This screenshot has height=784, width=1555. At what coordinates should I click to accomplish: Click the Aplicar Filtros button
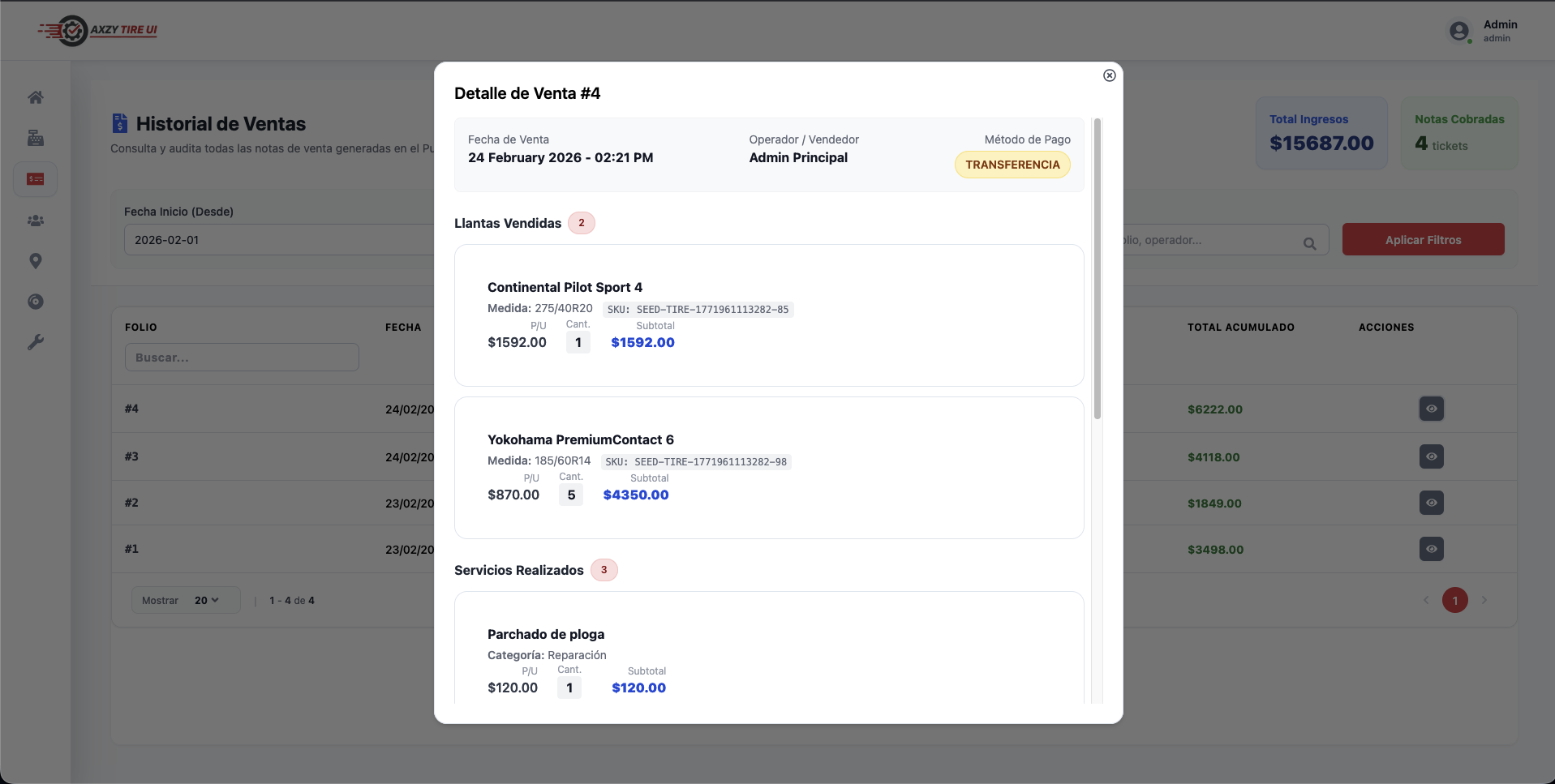coord(1423,240)
